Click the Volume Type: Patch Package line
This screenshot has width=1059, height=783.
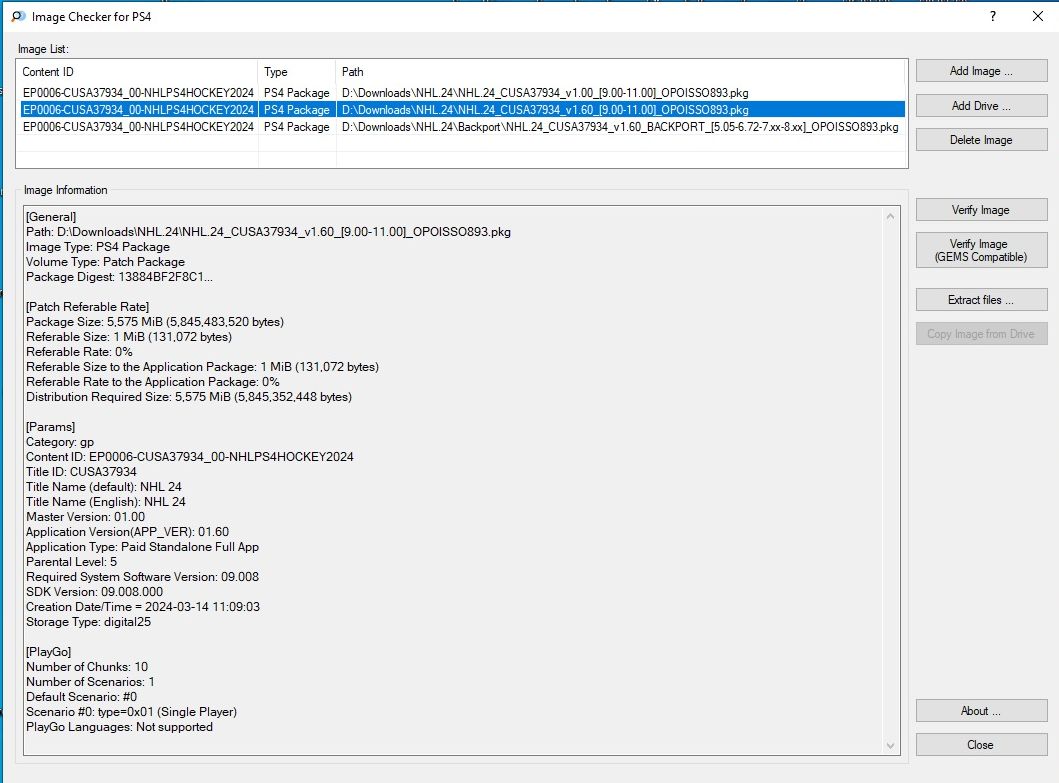(105, 262)
